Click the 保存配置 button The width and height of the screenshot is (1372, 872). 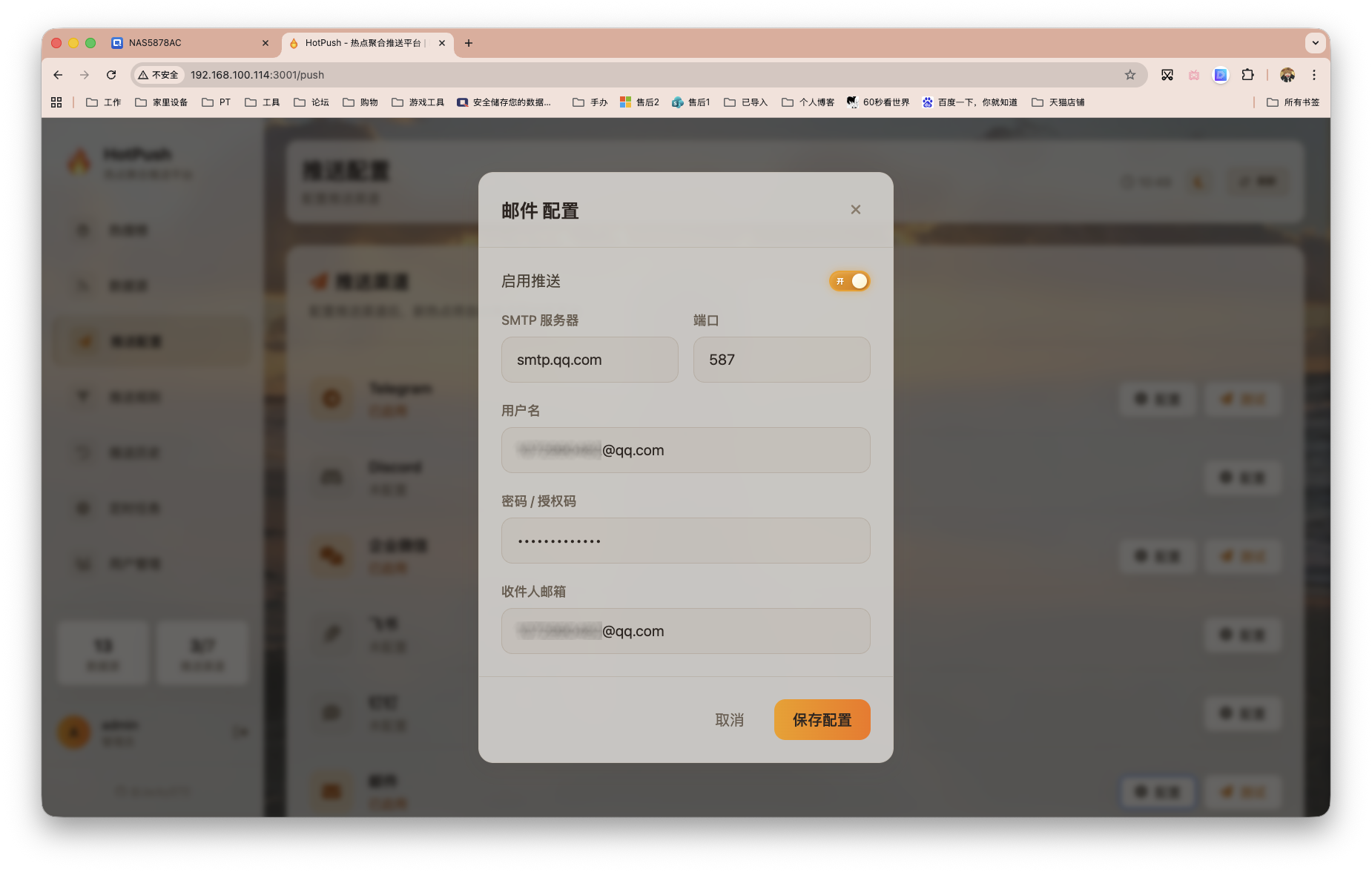point(822,719)
